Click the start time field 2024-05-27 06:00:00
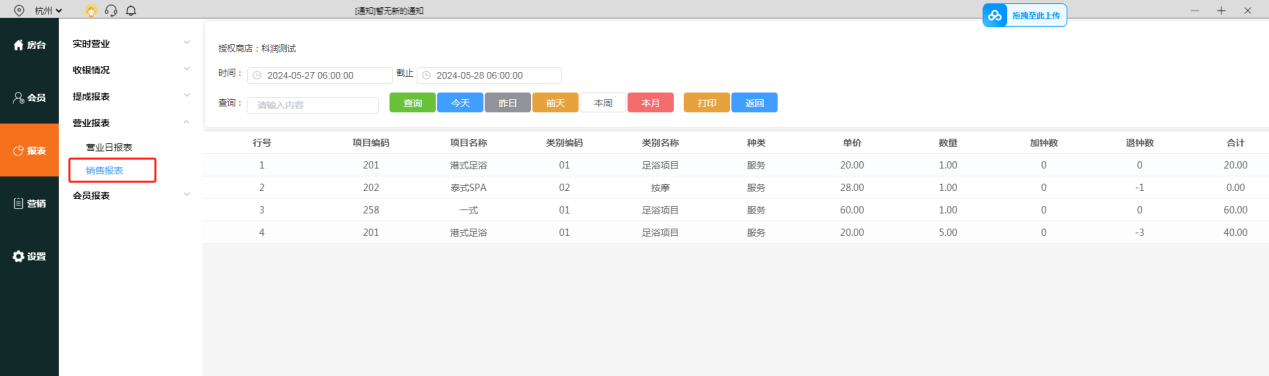Image resolution: width=1269 pixels, height=376 pixels. click(x=320, y=75)
